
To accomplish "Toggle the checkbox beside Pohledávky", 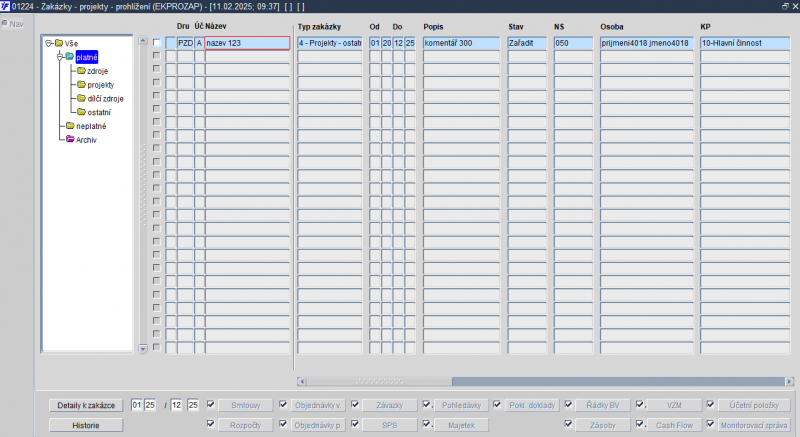I will coord(427,404).
